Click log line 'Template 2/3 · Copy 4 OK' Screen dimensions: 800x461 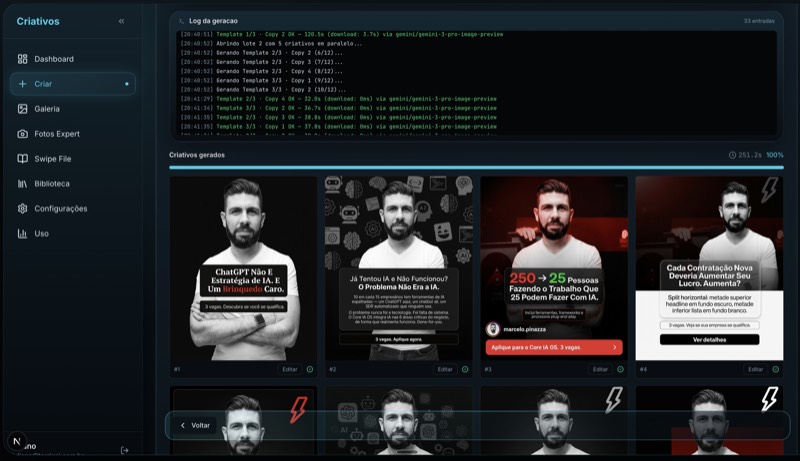(338, 99)
